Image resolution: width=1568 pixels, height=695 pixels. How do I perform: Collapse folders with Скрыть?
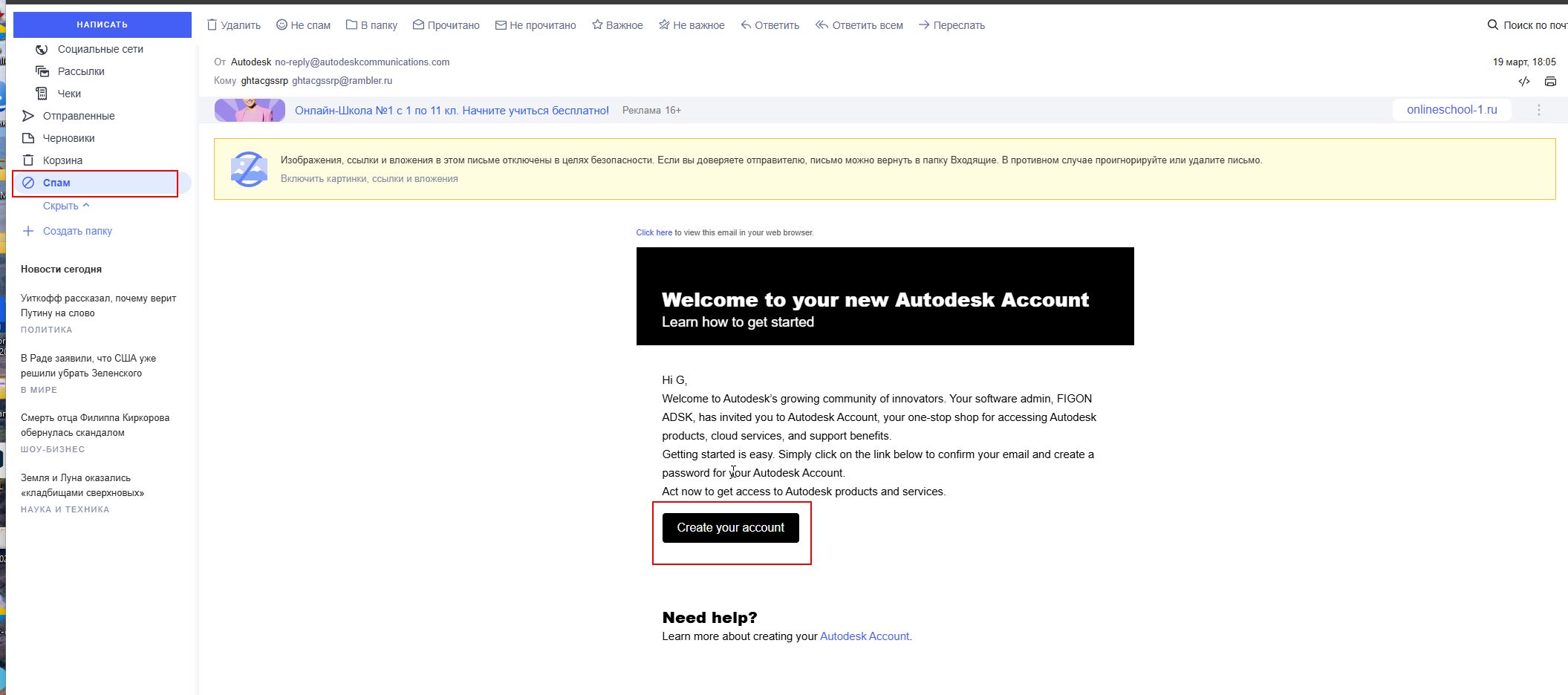click(66, 206)
